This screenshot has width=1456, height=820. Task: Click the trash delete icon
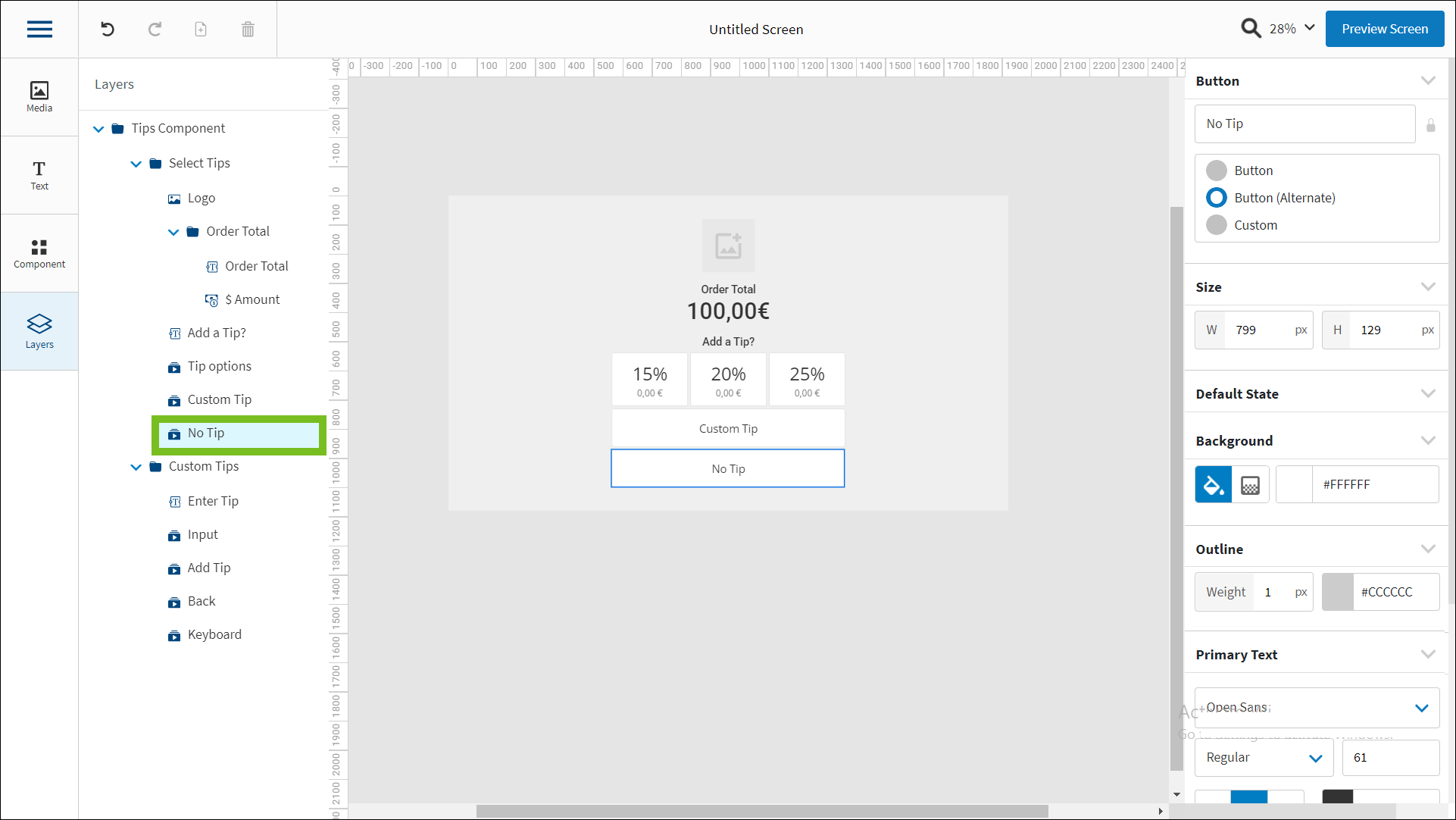[x=248, y=29]
